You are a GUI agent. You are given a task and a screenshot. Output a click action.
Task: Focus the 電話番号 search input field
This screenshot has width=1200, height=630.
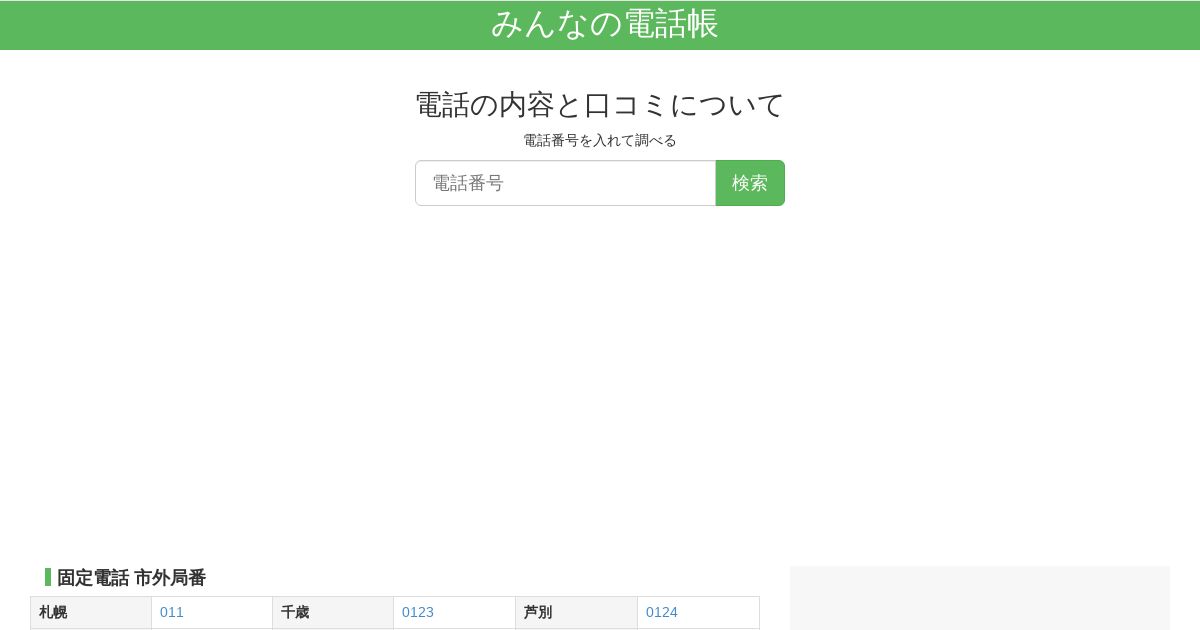(x=566, y=183)
